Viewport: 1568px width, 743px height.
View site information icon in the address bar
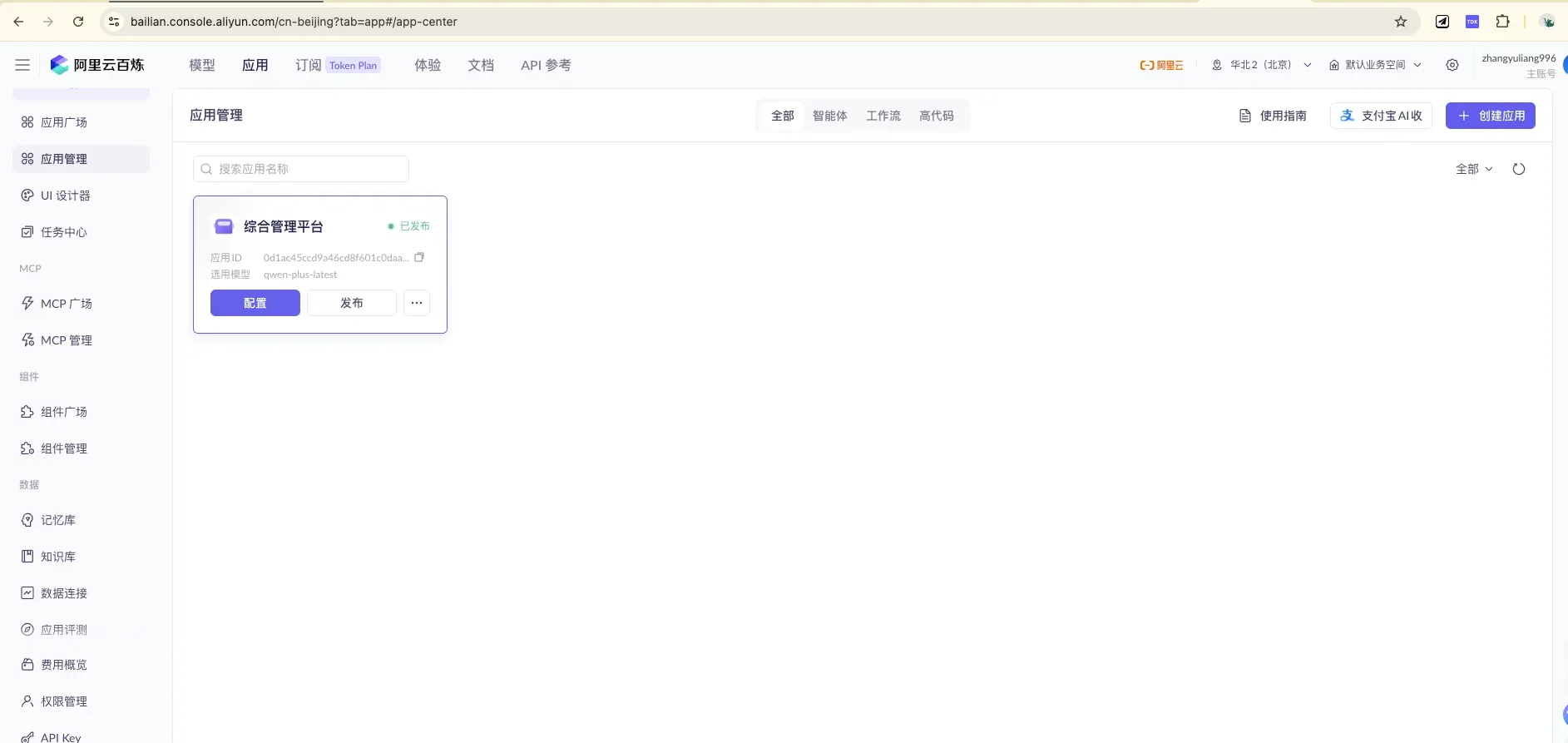tap(115, 22)
